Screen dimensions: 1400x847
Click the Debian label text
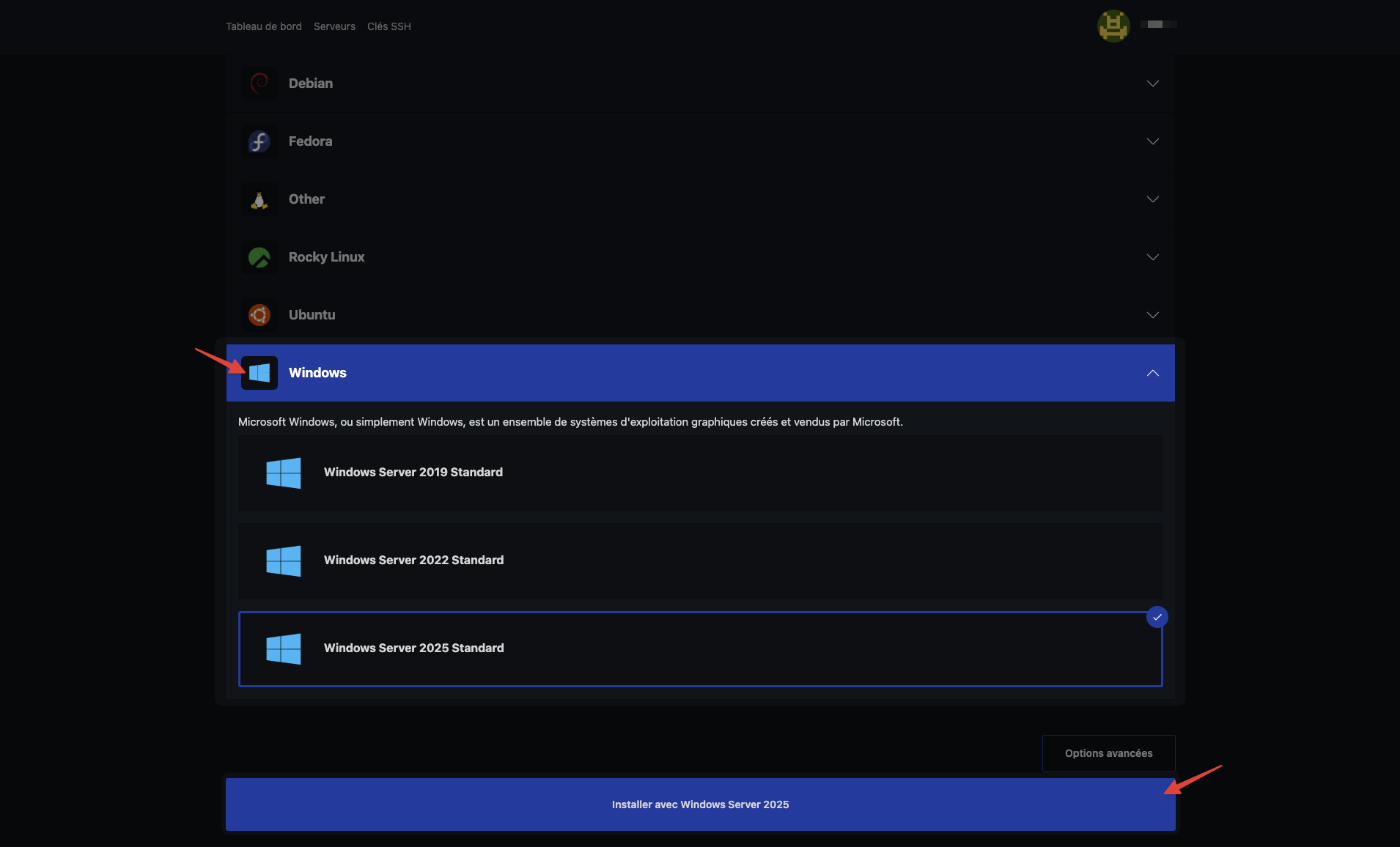pos(311,84)
